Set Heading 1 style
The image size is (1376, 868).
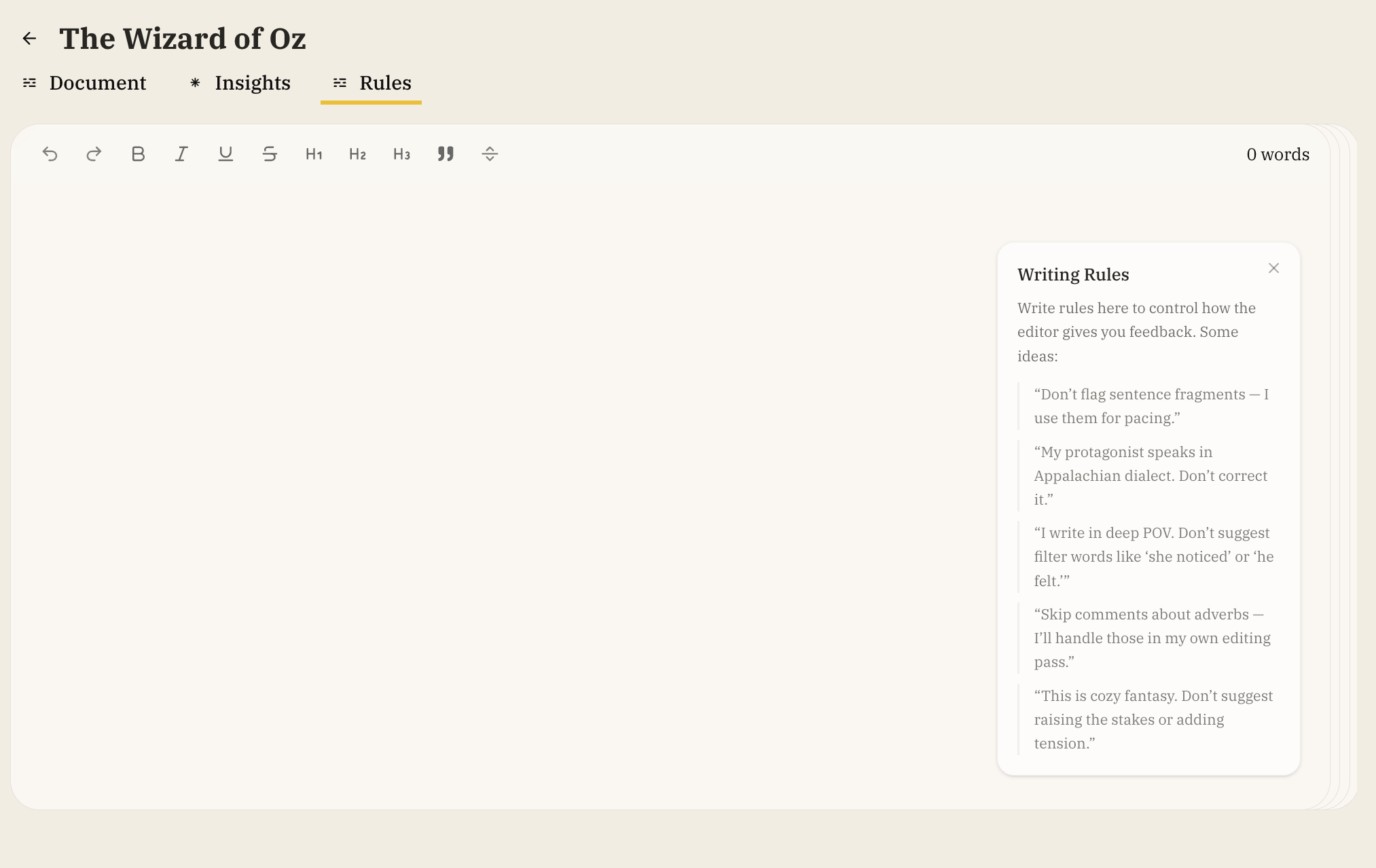click(314, 154)
